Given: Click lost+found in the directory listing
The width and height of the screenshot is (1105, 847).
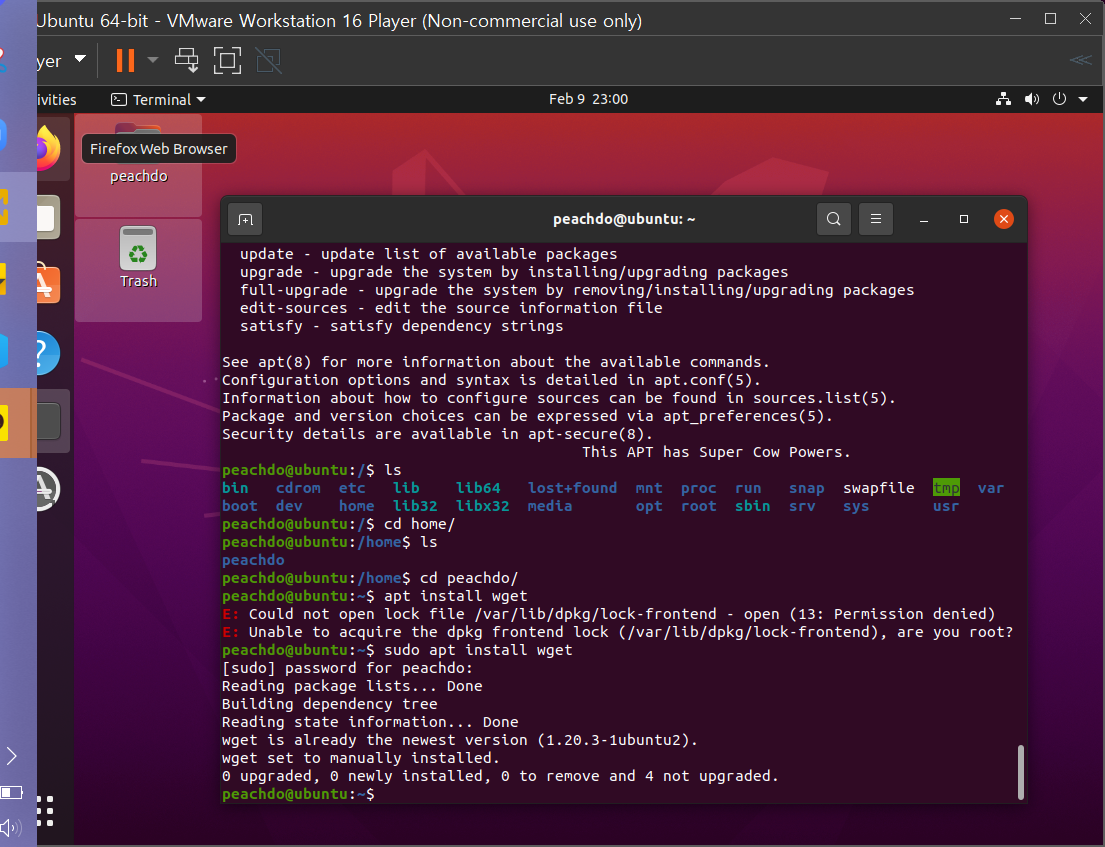Looking at the screenshot, I should click(572, 488).
